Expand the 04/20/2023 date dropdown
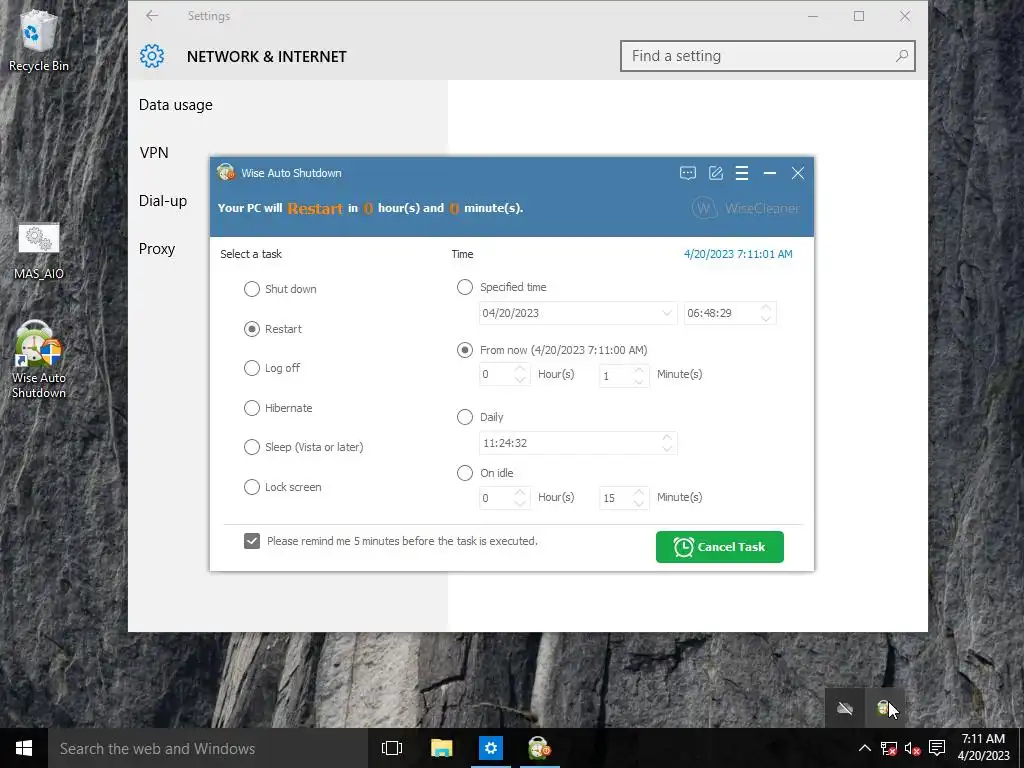The height and width of the screenshot is (768, 1024). [x=666, y=313]
